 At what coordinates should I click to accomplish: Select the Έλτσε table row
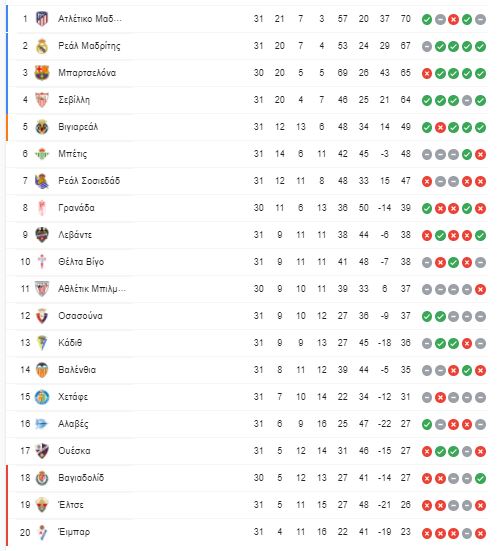coord(247,505)
